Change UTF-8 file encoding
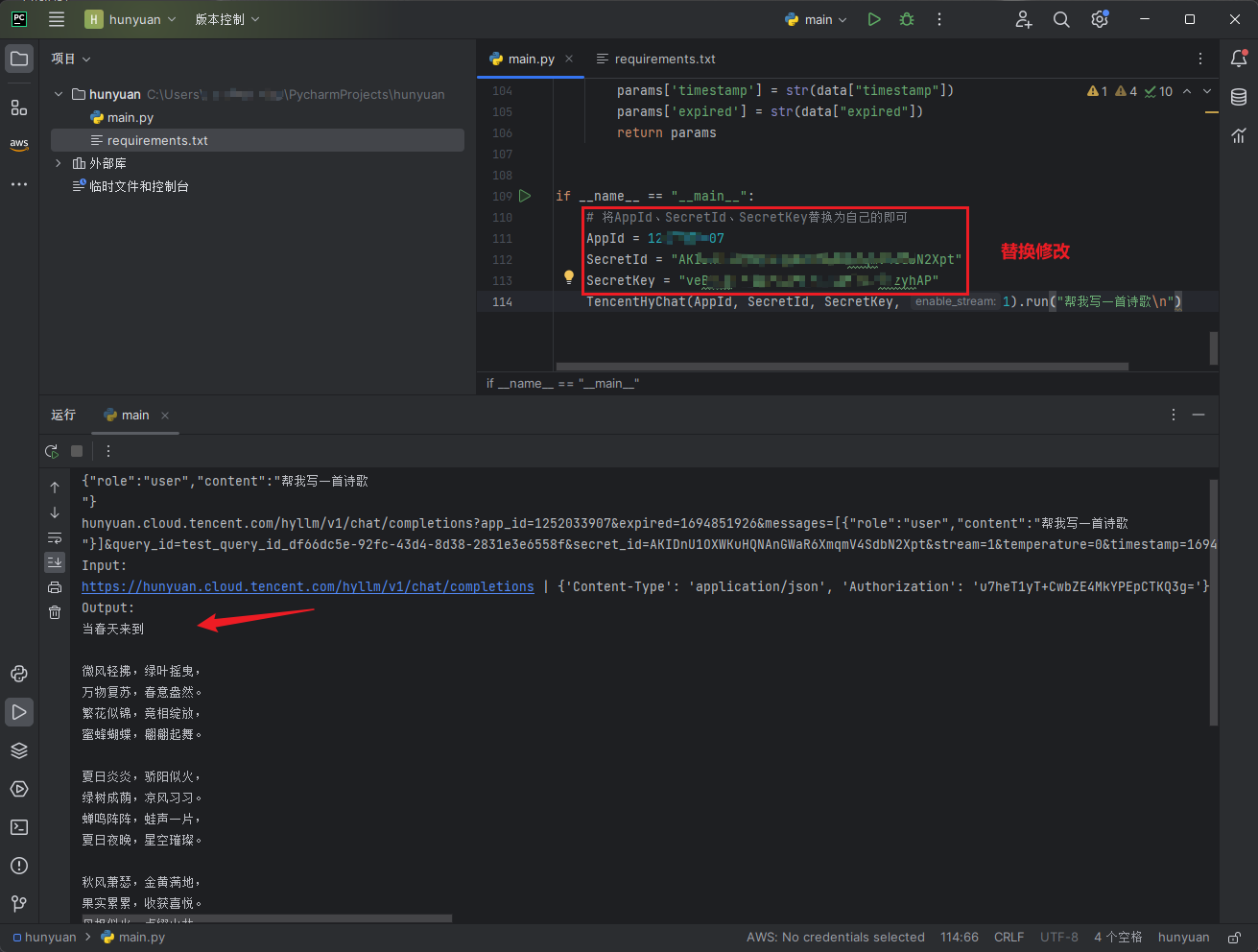 1059,937
